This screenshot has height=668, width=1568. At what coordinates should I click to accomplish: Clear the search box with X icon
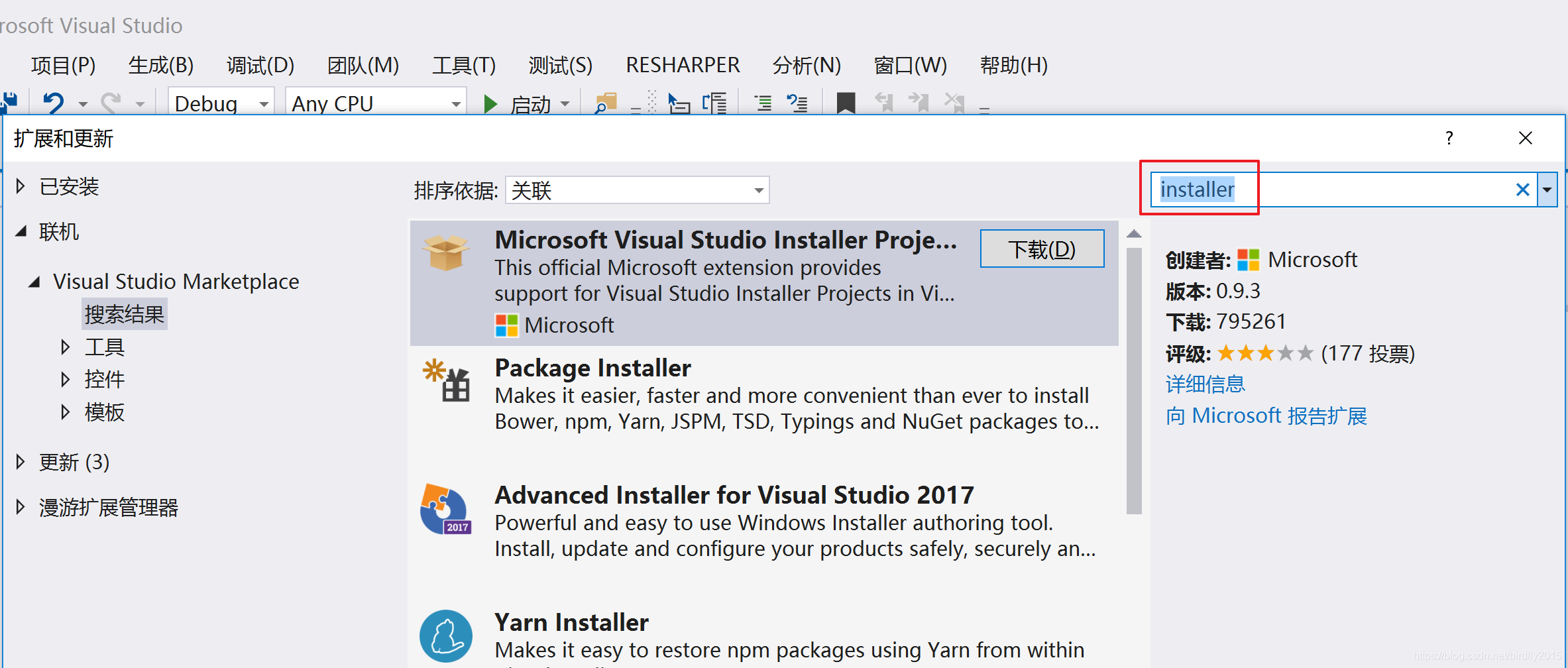[1522, 190]
